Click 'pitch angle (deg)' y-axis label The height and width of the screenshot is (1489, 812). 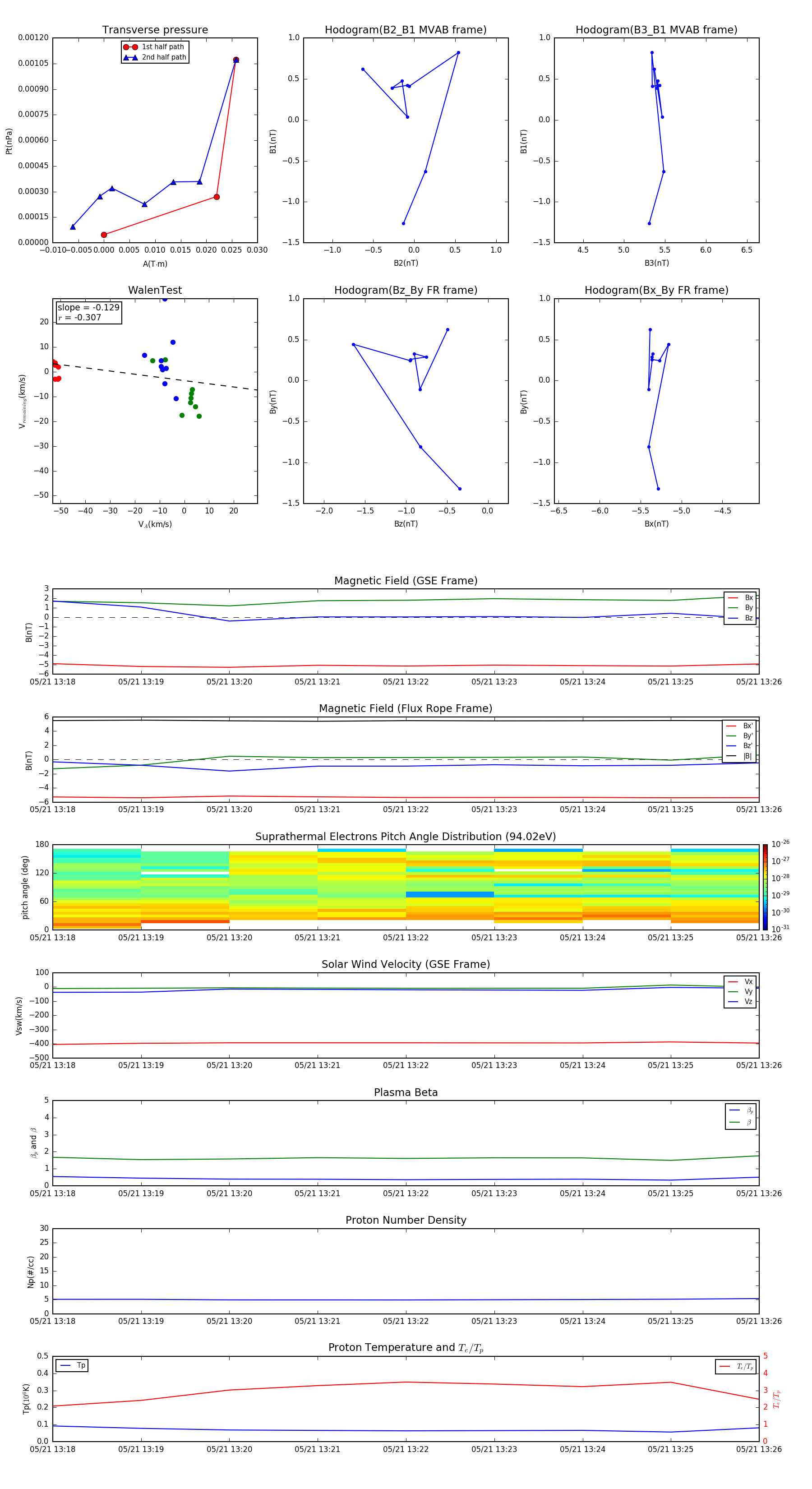pos(25,887)
